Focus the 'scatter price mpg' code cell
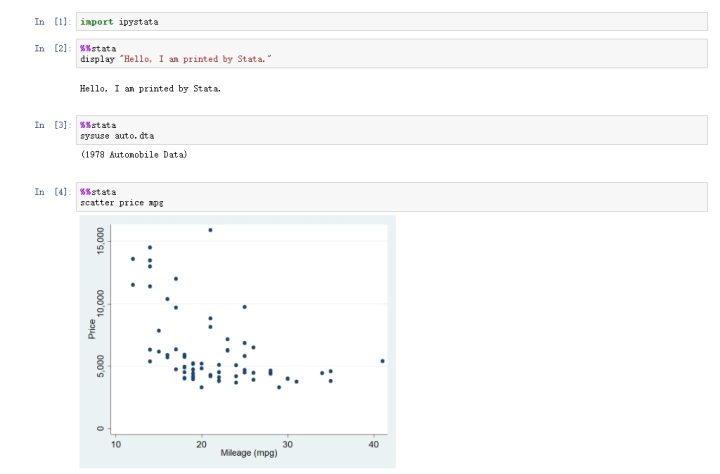This screenshot has width=720, height=474. pyautogui.click(x=392, y=197)
